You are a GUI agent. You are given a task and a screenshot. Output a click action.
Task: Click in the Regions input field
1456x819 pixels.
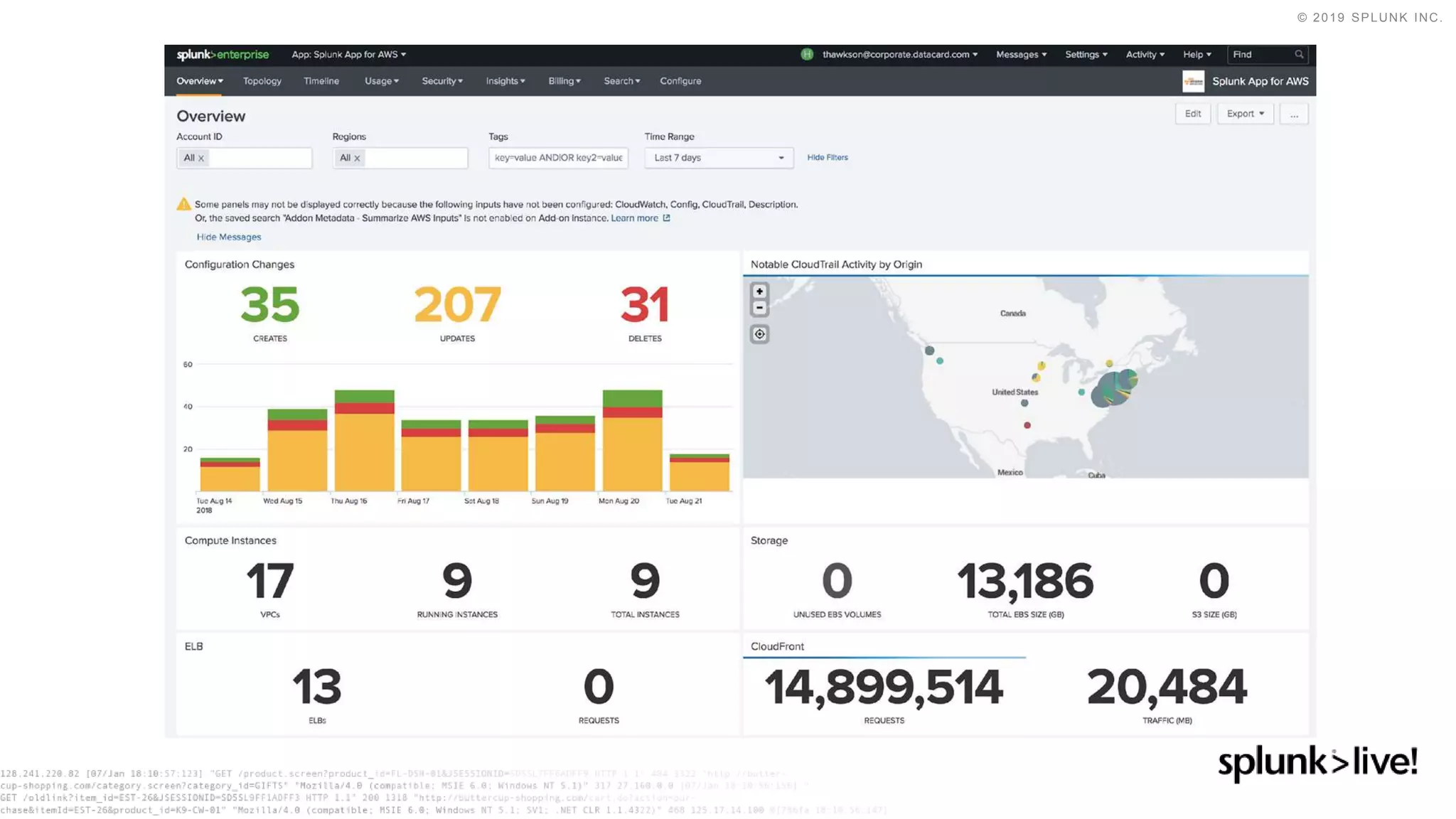[400, 158]
